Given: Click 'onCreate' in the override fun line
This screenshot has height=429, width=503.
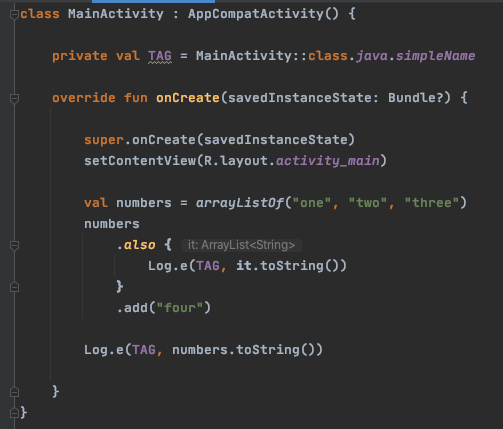Looking at the screenshot, I should click(x=188, y=98).
